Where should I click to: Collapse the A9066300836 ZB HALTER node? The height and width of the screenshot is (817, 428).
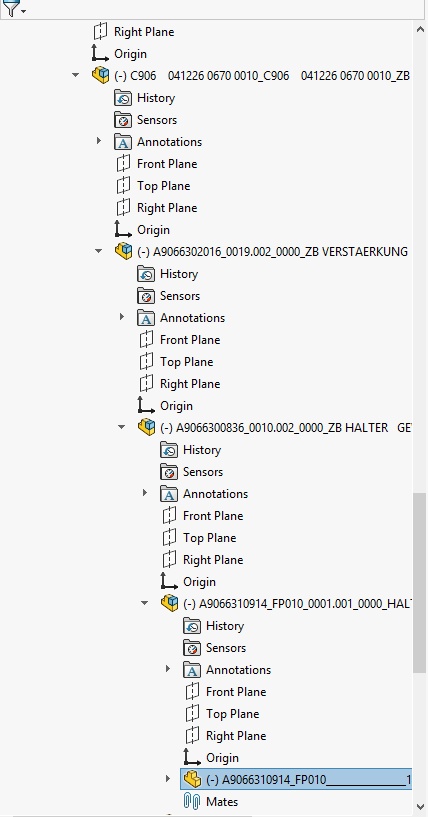[121, 428]
